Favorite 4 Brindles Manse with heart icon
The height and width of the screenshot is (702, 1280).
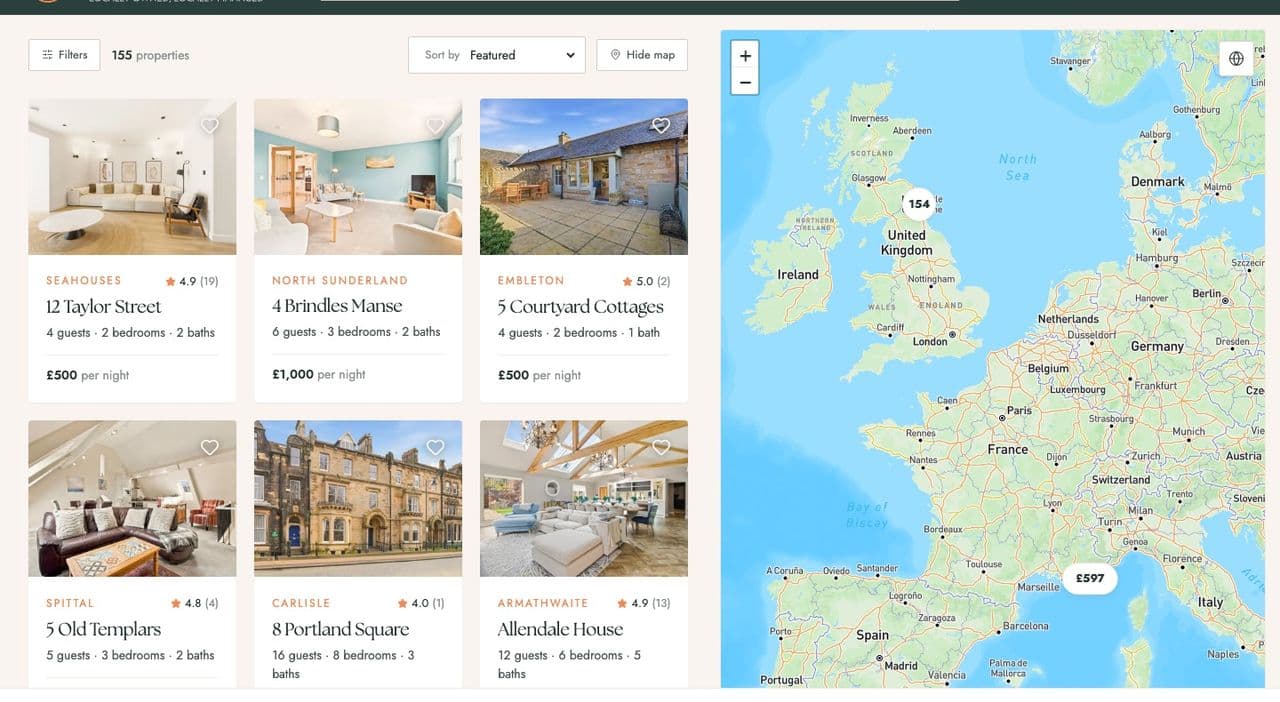coord(435,125)
